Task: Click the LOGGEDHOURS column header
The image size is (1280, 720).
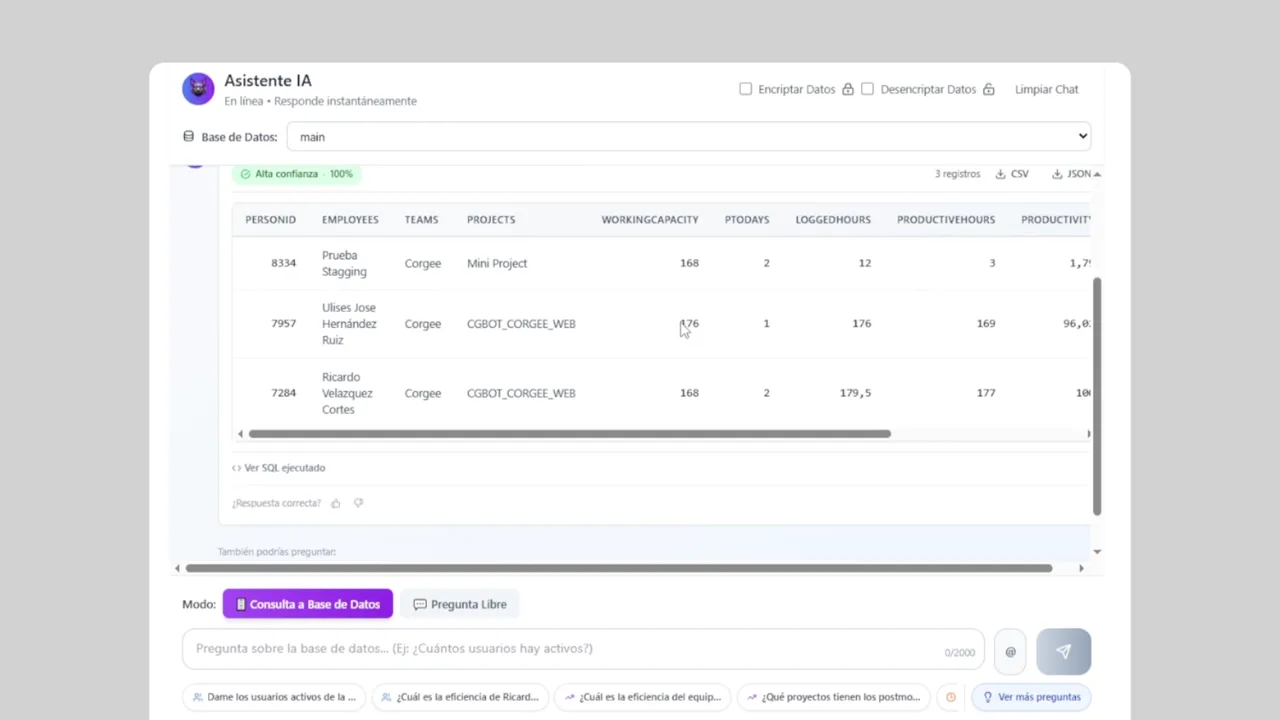Action: coord(833,220)
